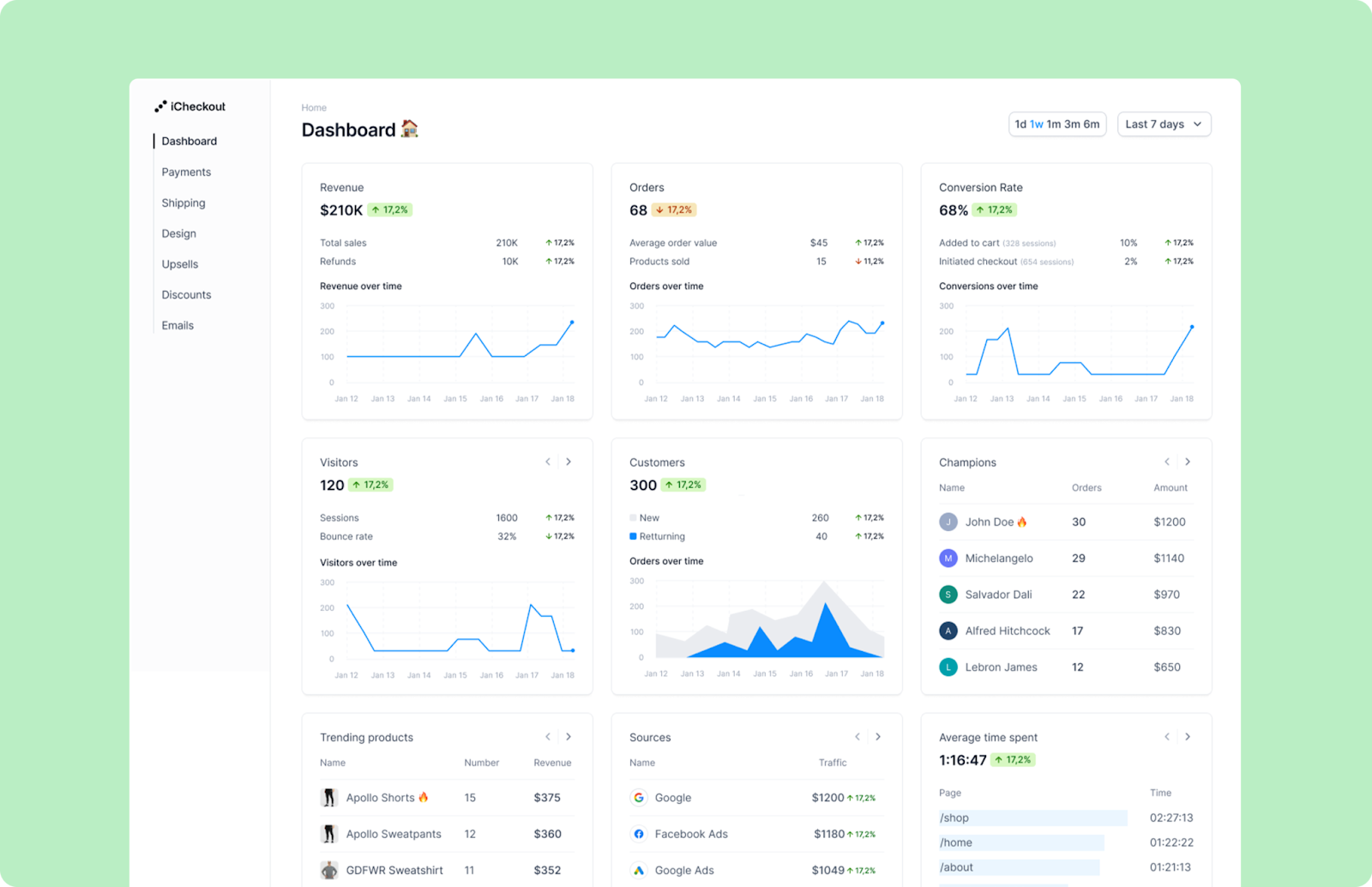The height and width of the screenshot is (887, 1372).
Task: Switch to 6m time range
Action: pos(1091,124)
